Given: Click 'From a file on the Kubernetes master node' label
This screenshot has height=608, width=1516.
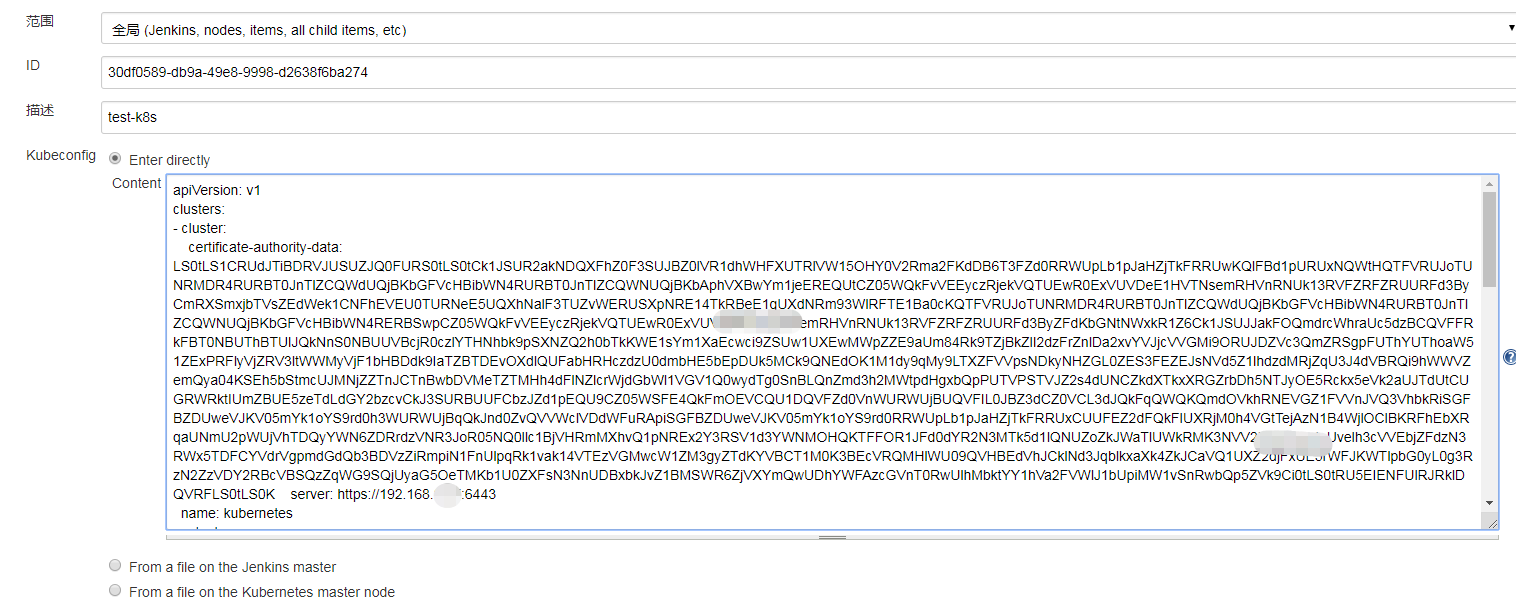Looking at the screenshot, I should (x=262, y=592).
